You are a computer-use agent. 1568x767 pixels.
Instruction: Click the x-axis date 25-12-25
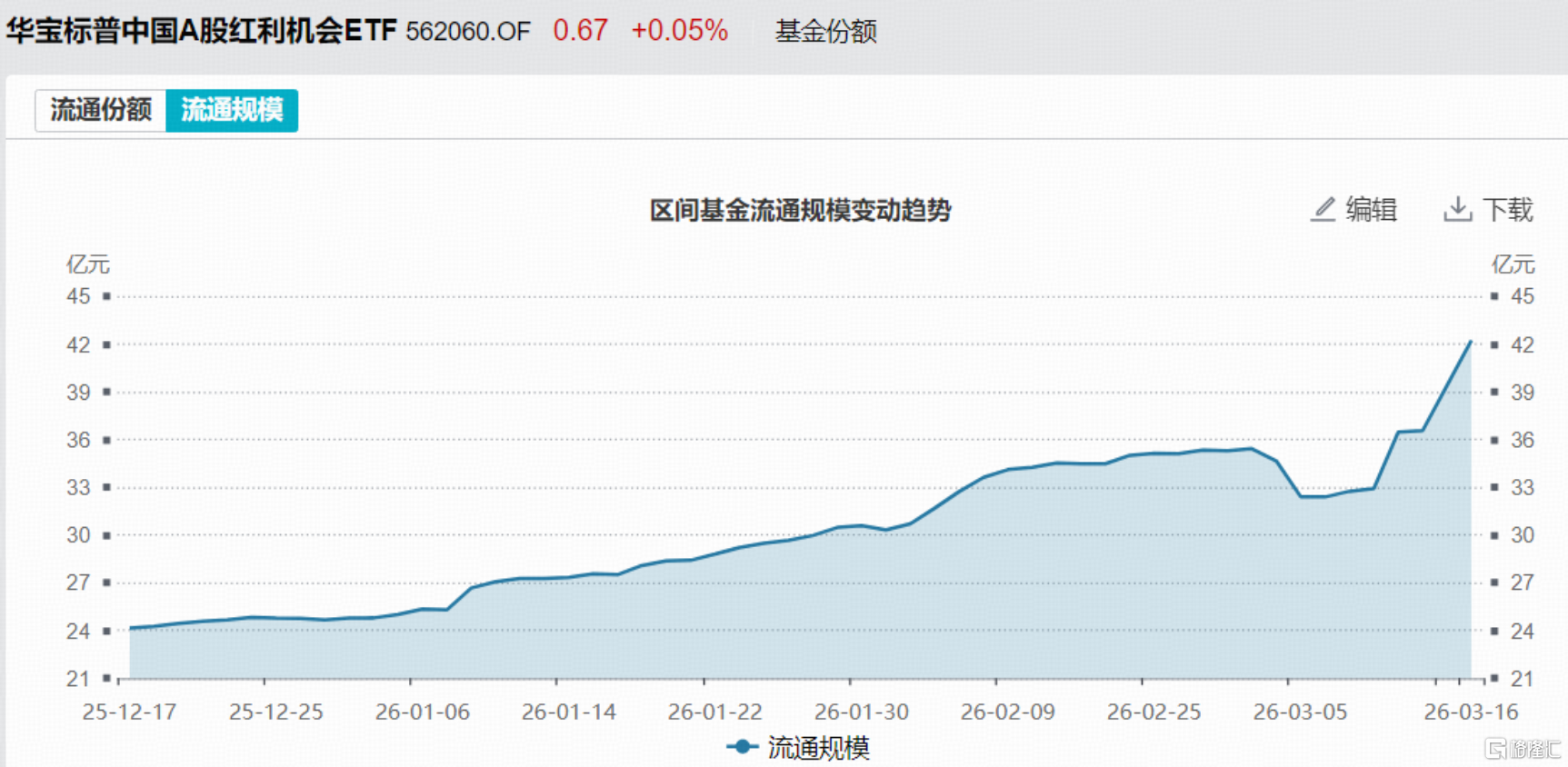[276, 712]
